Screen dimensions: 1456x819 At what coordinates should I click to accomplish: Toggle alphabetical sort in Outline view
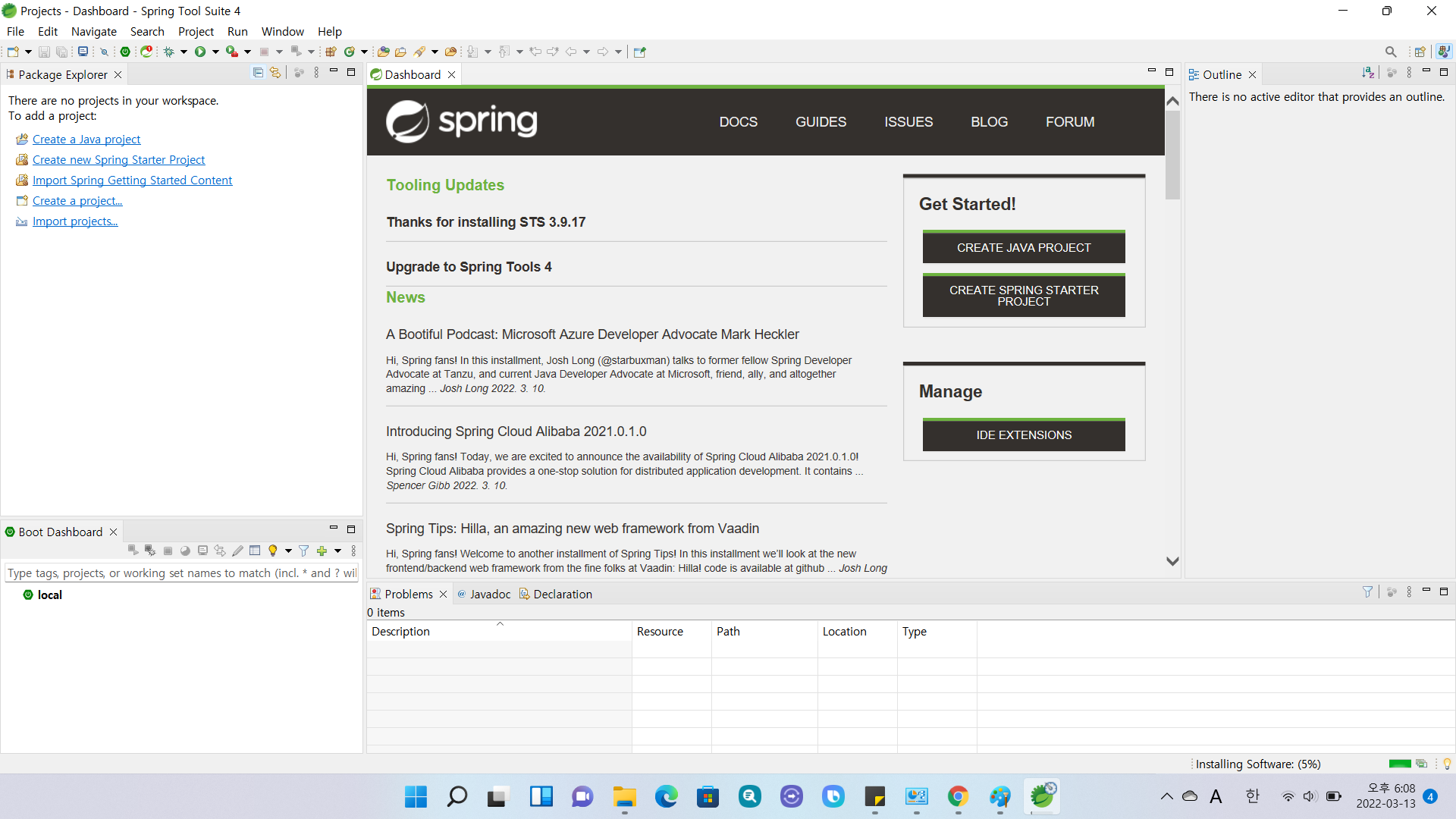1367,73
